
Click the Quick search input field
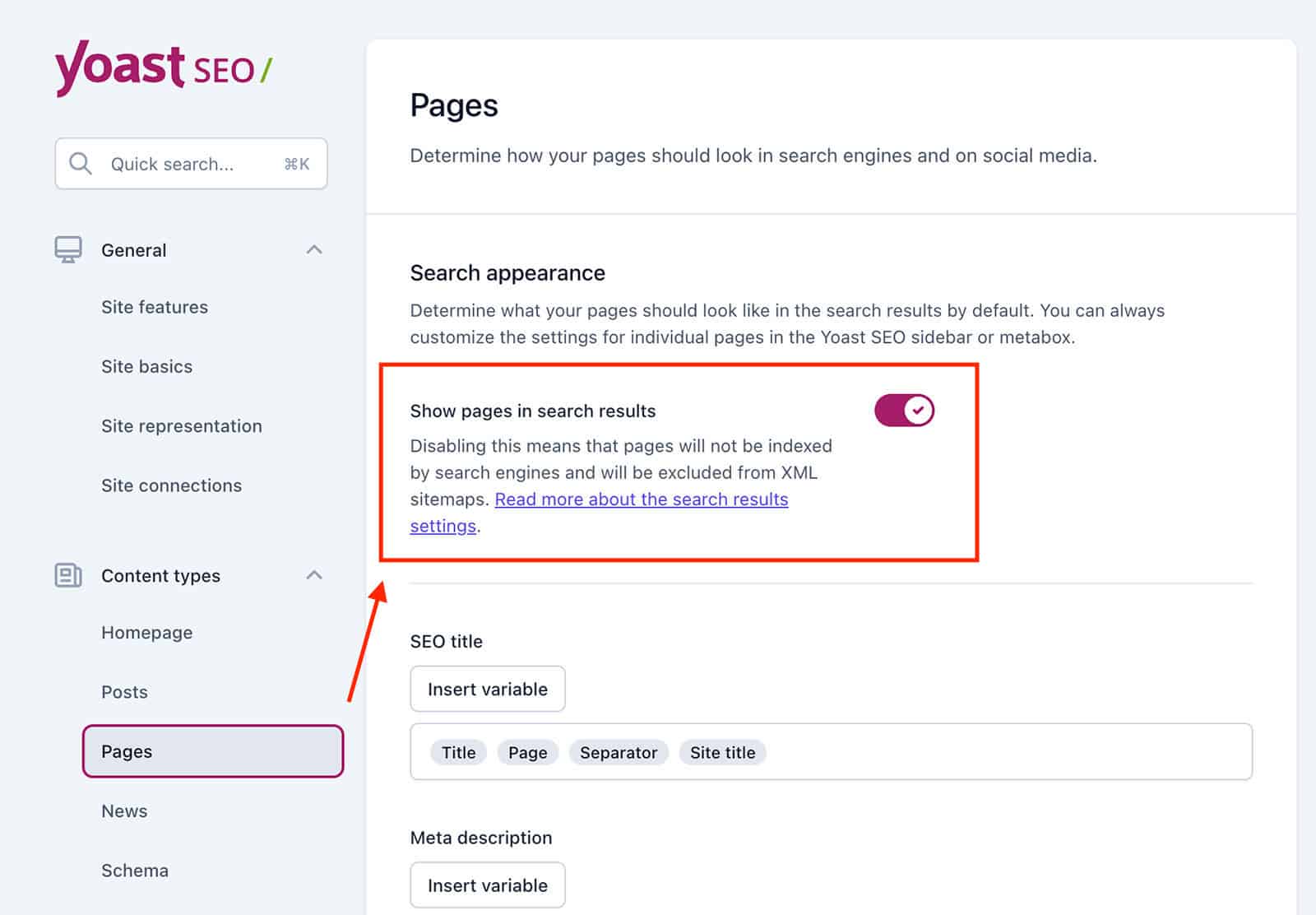coord(189,163)
